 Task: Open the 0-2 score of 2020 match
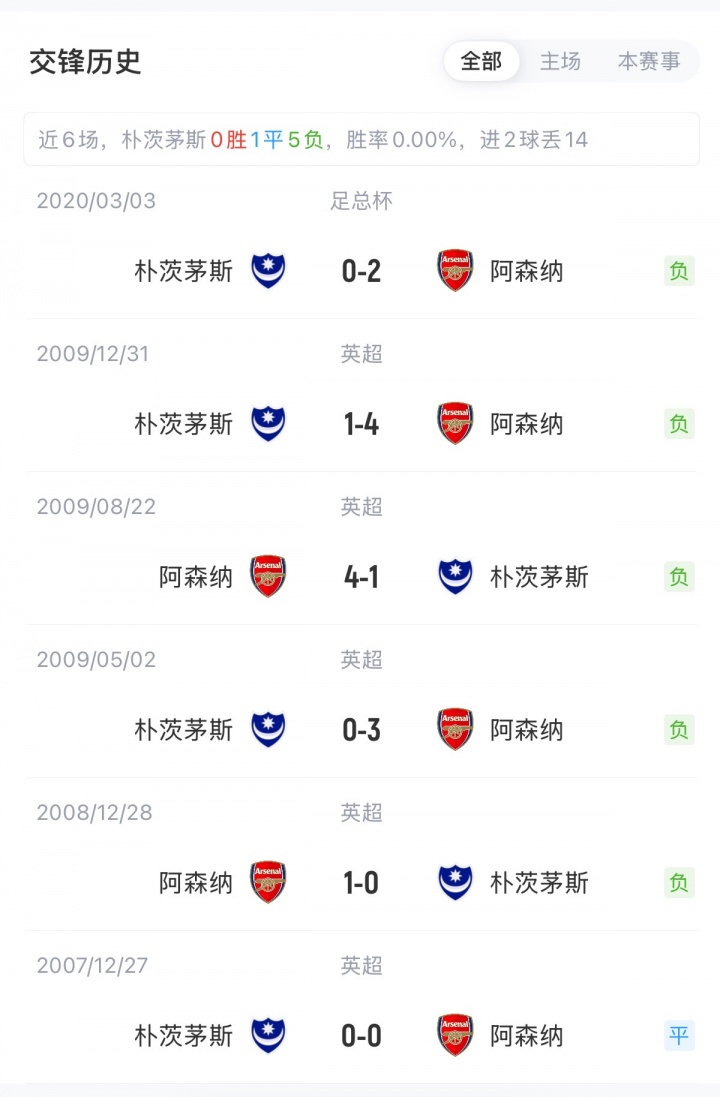361,271
